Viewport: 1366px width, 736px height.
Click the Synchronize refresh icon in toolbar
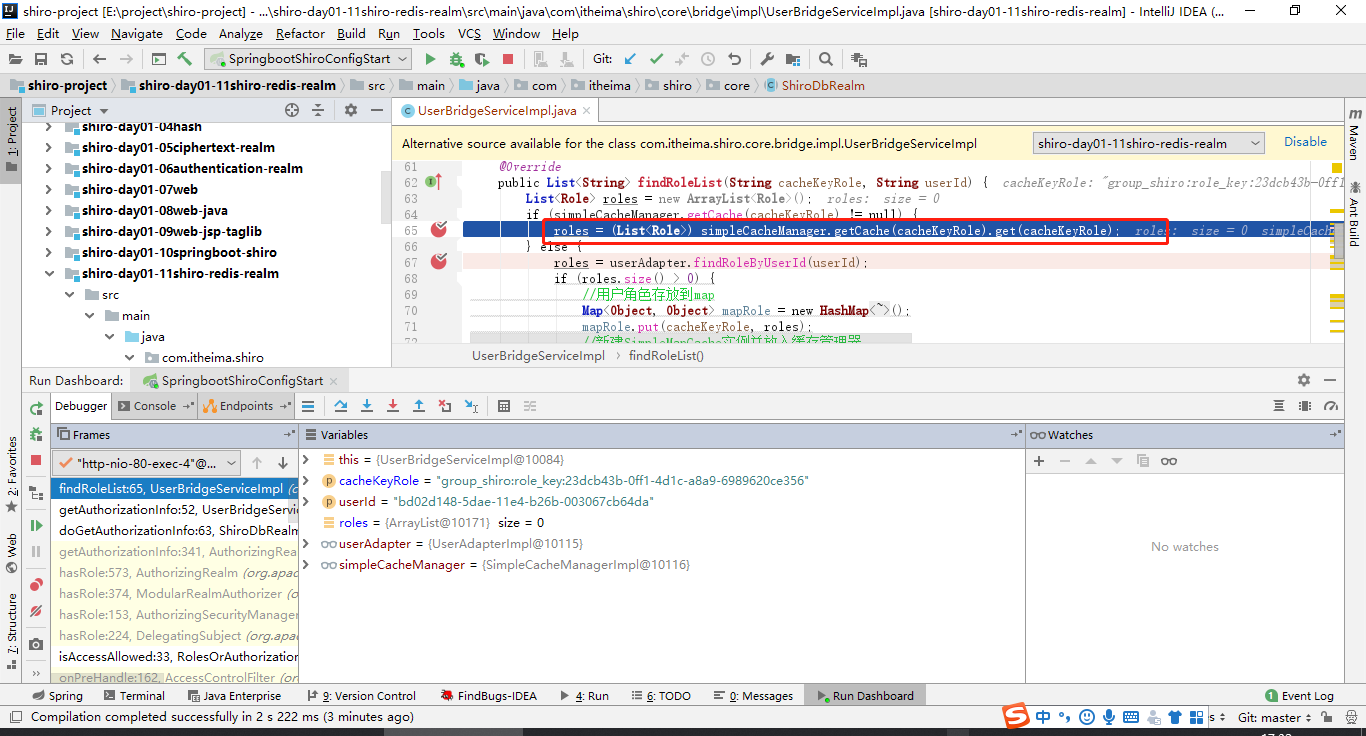[67, 59]
